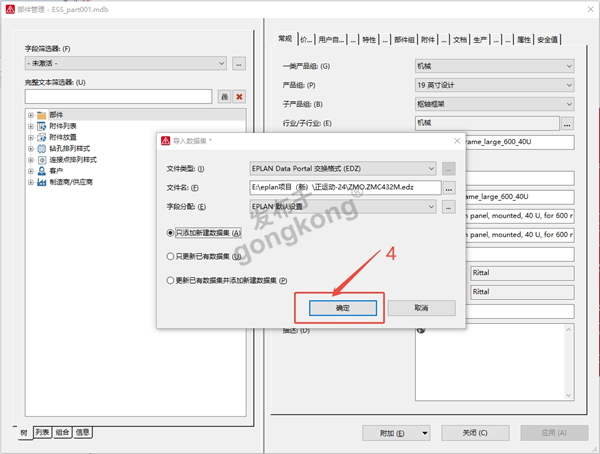
Task: Switch to the 信息 tab at bottom
Action: pos(82,432)
